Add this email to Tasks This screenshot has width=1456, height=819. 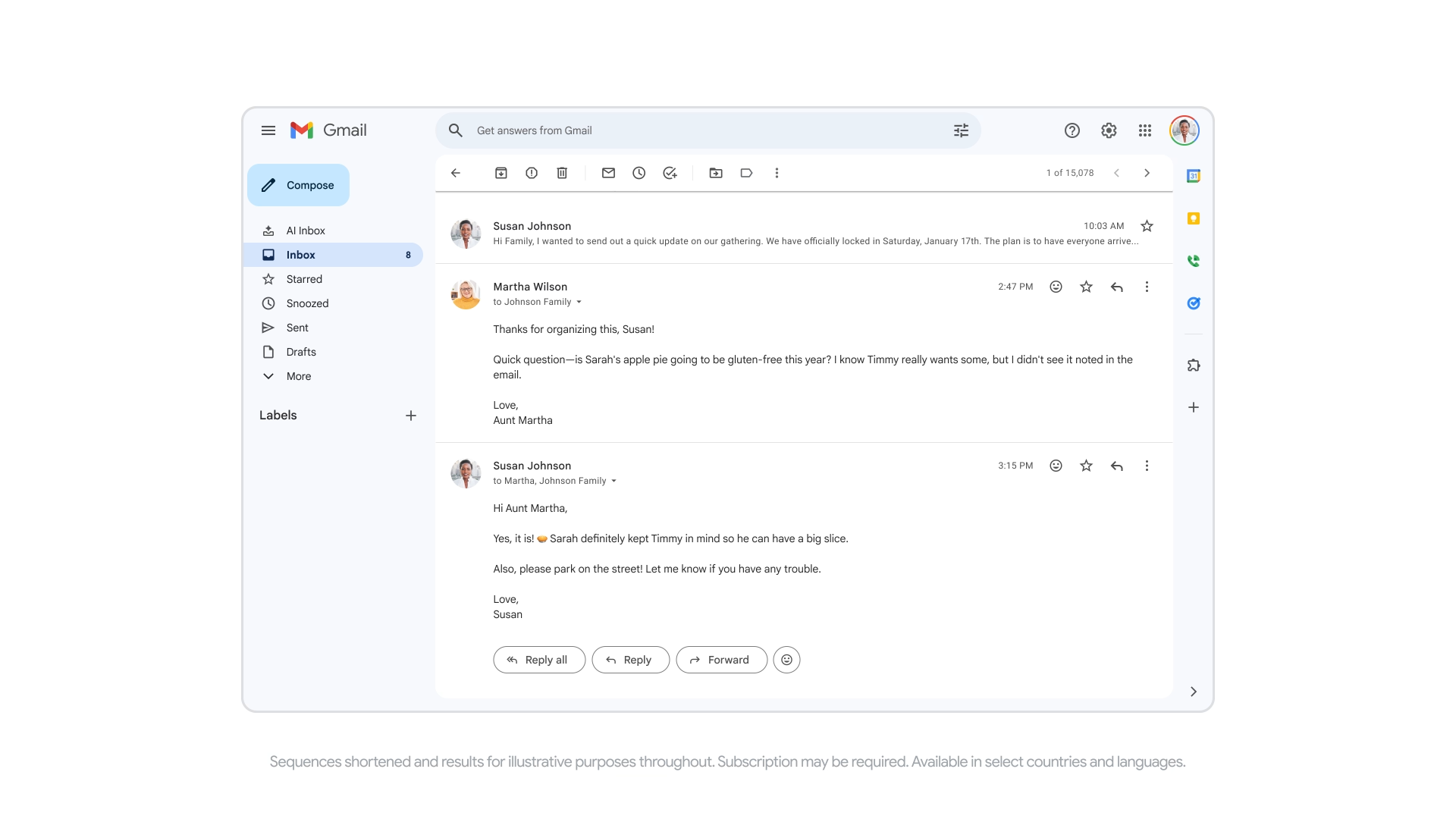click(x=670, y=173)
